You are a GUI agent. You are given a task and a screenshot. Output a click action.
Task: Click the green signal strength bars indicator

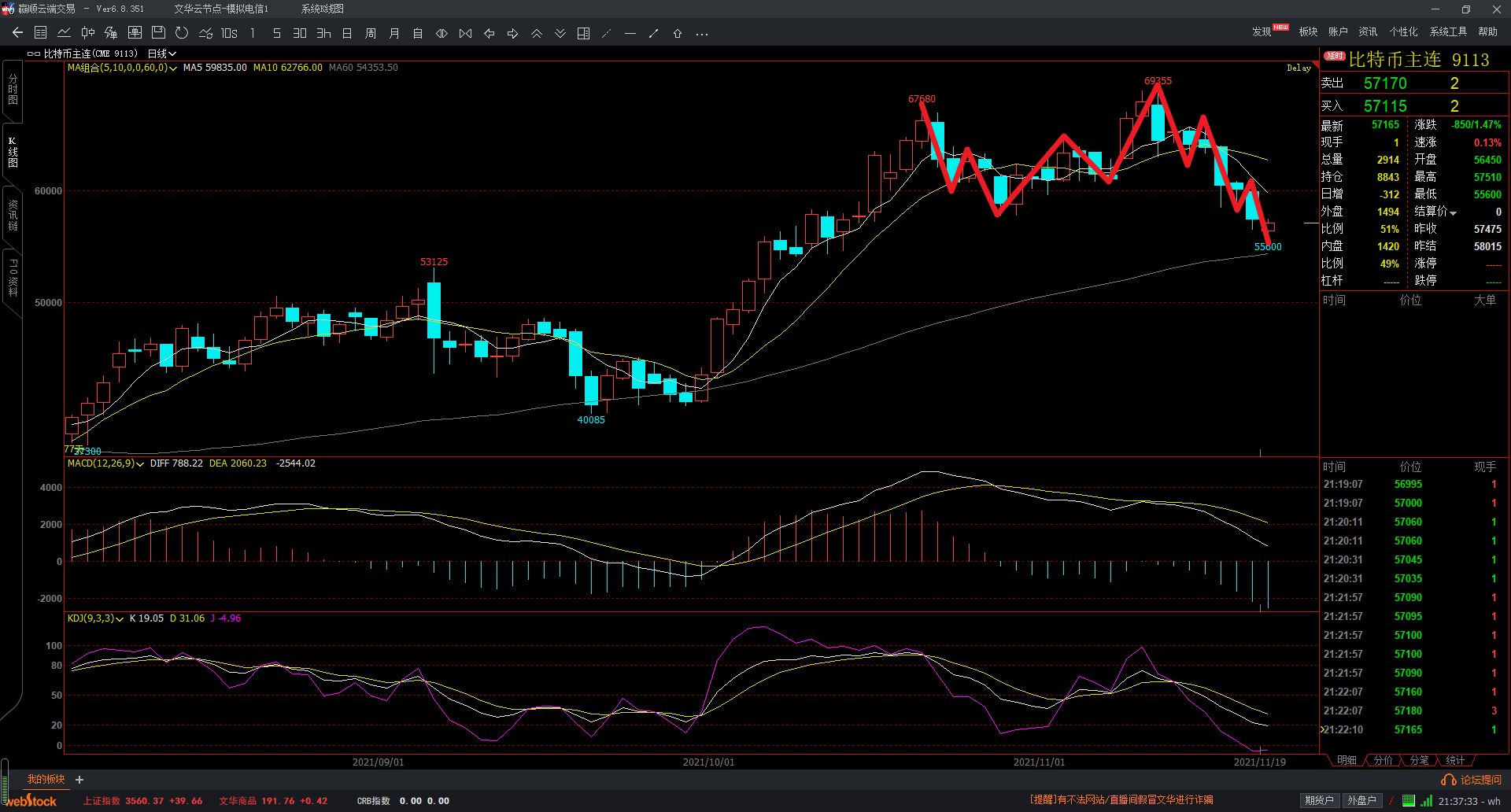click(x=1427, y=801)
